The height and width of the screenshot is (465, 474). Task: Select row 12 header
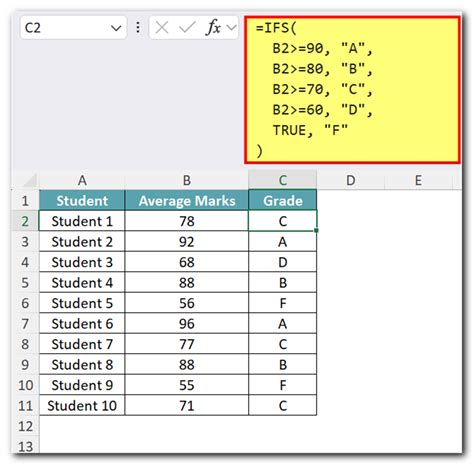click(x=25, y=426)
